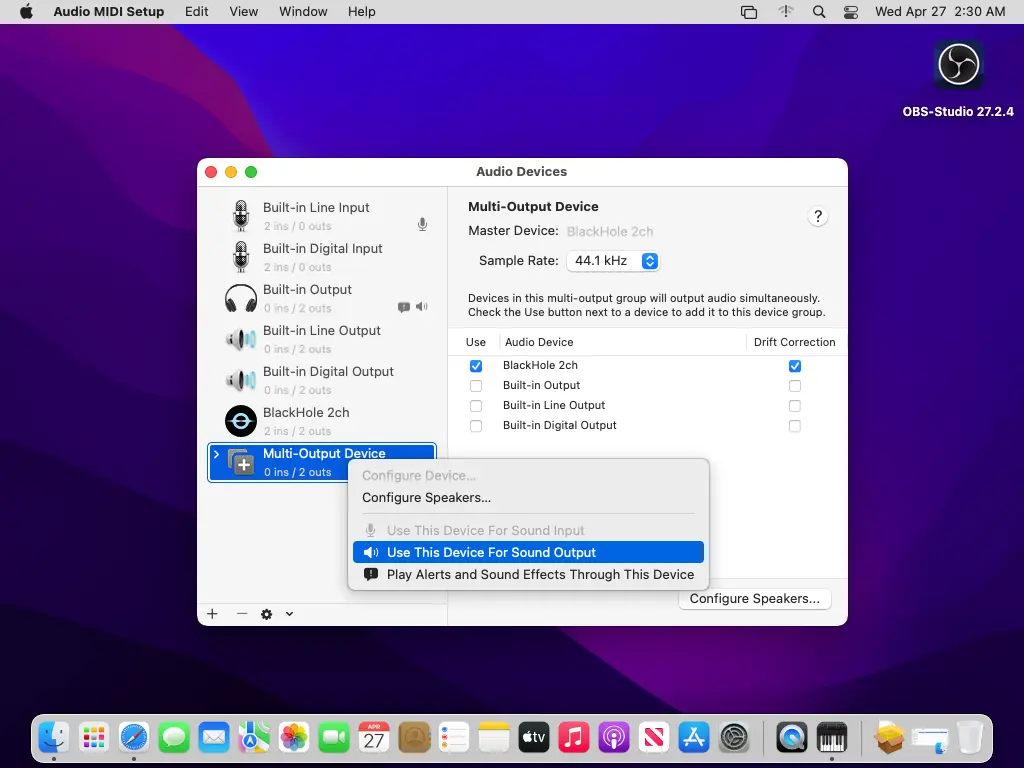Image resolution: width=1024 pixels, height=768 pixels.
Task: Click the sound output speaker status icon
Action: (x=421, y=306)
